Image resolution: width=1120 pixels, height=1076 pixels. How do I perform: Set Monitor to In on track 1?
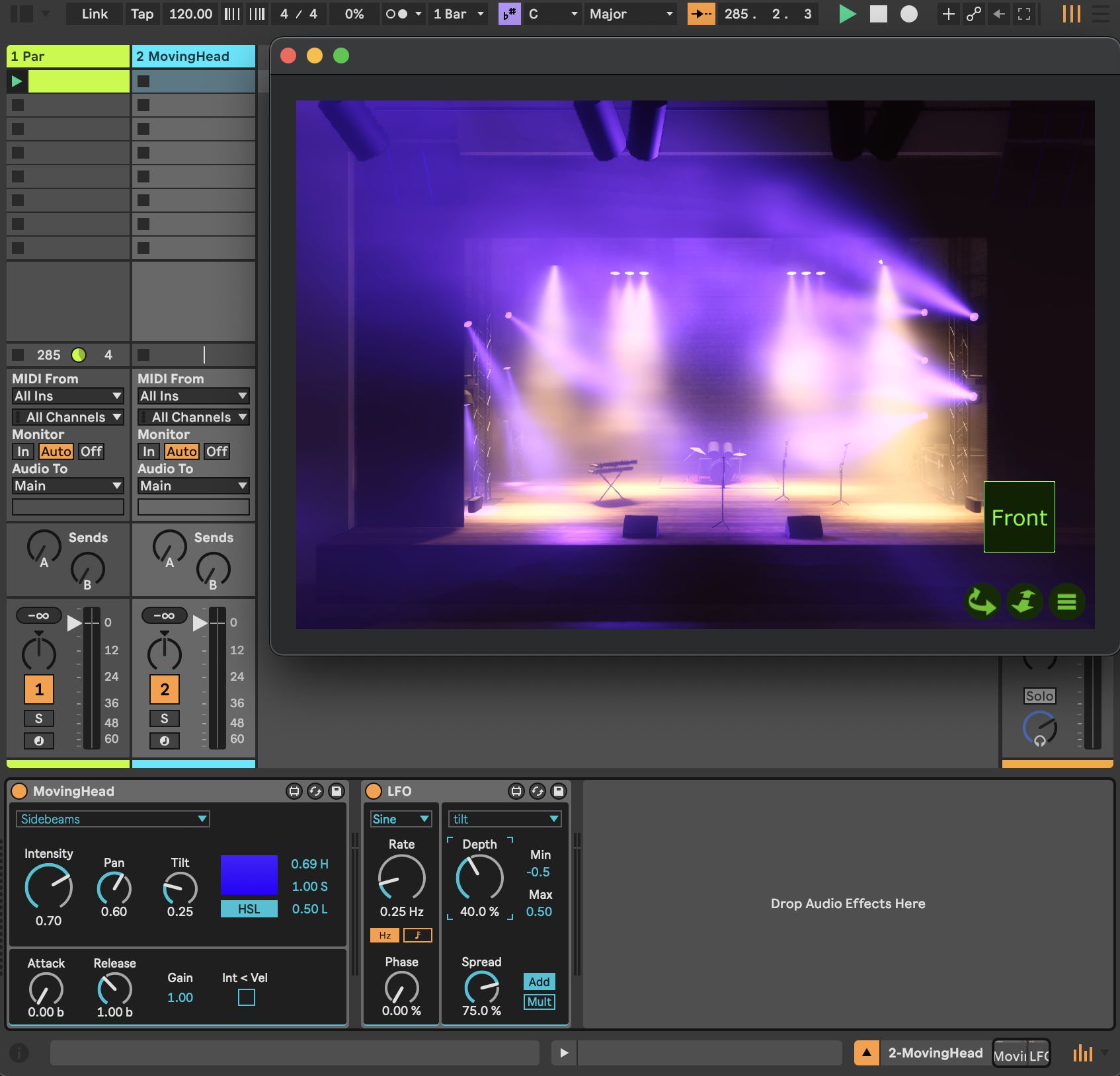click(23, 451)
